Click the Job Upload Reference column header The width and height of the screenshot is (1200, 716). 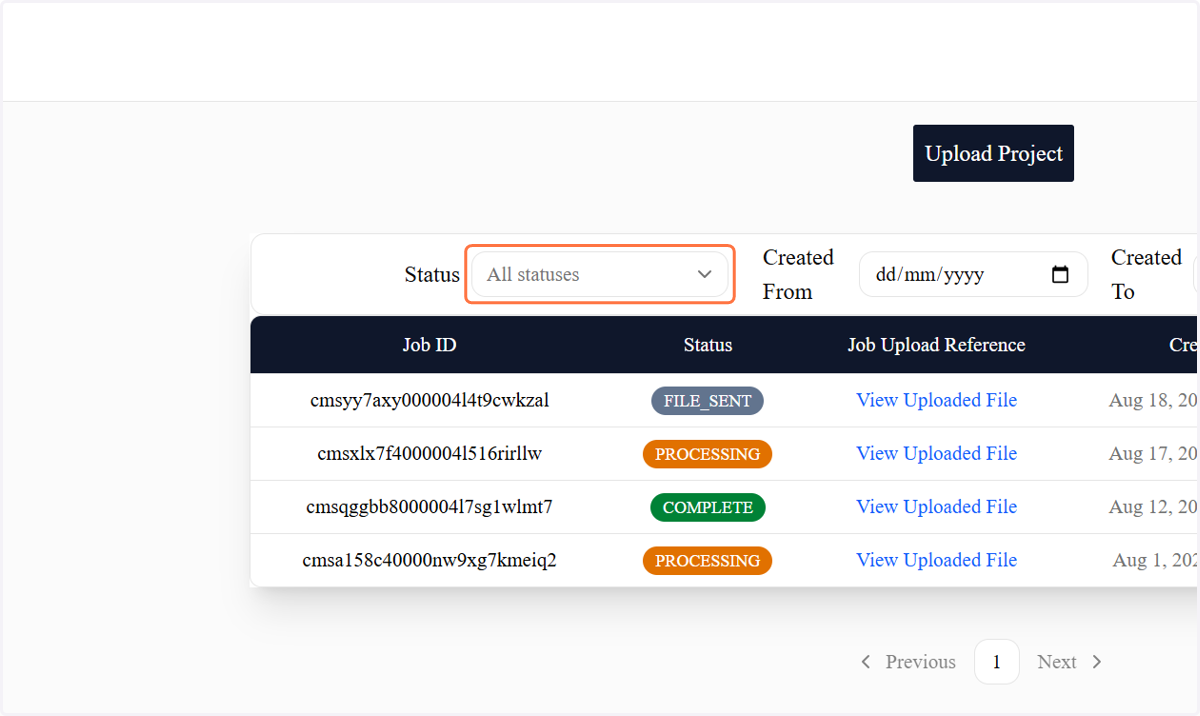coord(936,345)
